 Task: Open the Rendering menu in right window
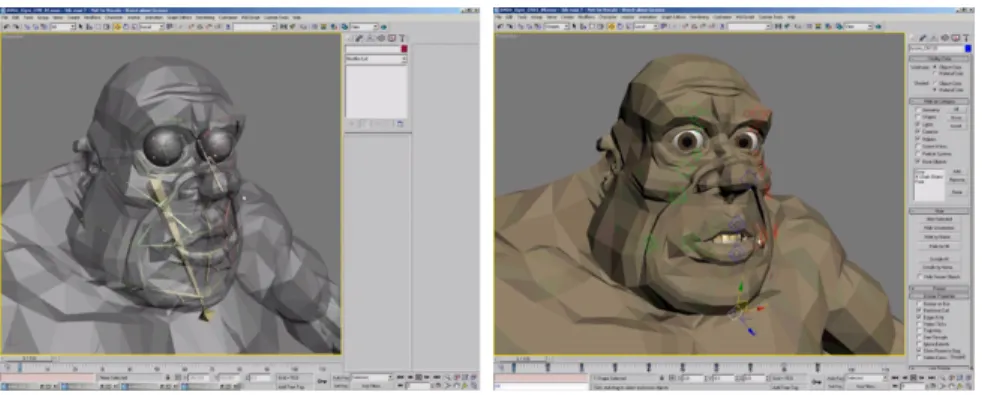tap(699, 18)
